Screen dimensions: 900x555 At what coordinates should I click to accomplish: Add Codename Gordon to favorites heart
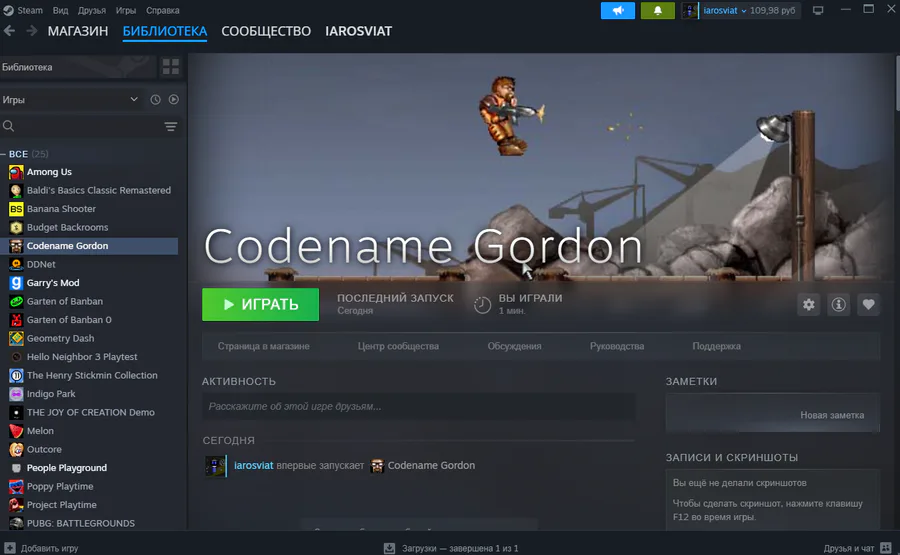click(868, 305)
